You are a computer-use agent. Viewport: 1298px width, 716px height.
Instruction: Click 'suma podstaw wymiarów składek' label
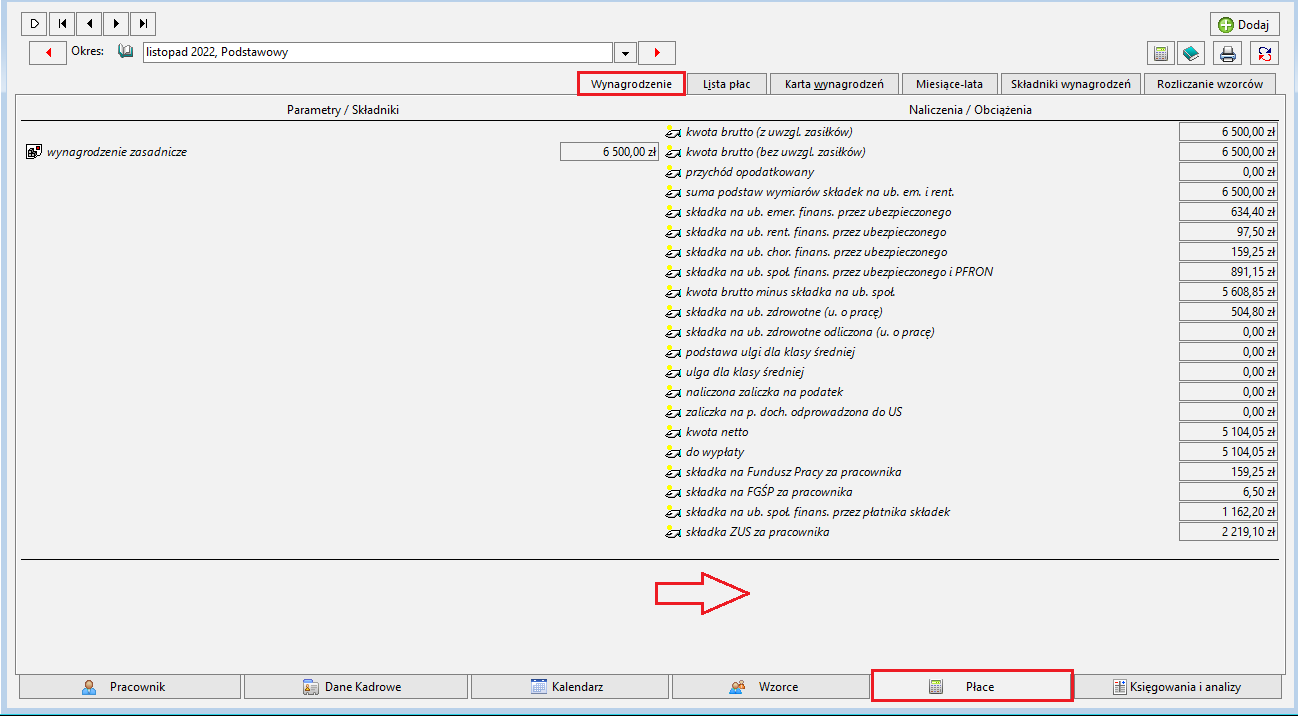tap(819, 192)
